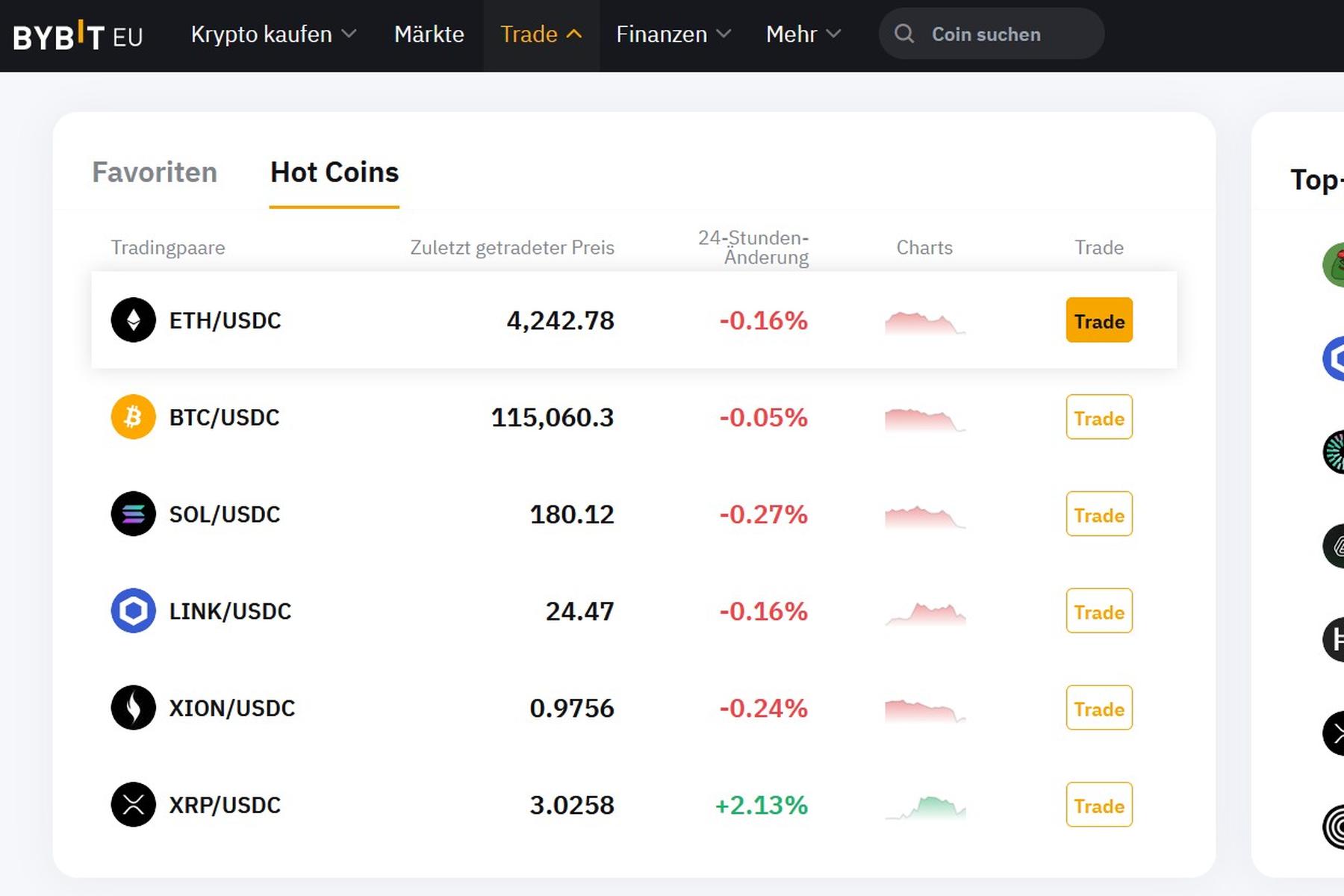Open the SOL/USDC mini chart
The image size is (1344, 896).
[x=925, y=517]
